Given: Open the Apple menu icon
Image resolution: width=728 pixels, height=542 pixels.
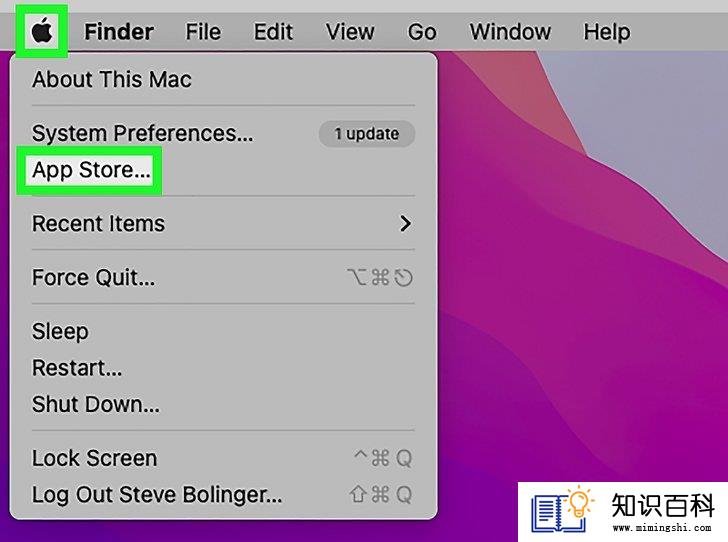Looking at the screenshot, I should tap(42, 32).
